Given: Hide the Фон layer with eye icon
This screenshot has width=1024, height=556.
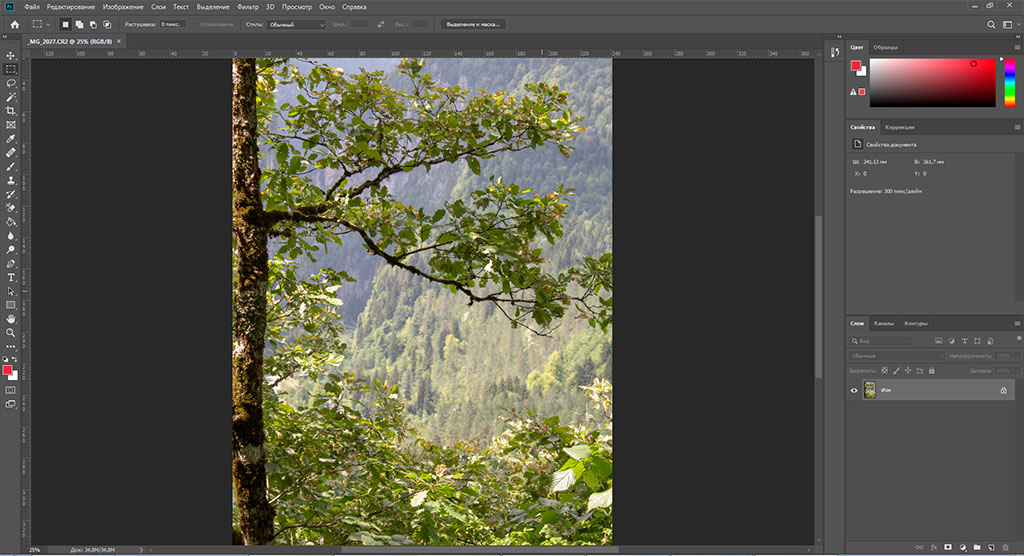Looking at the screenshot, I should [854, 391].
